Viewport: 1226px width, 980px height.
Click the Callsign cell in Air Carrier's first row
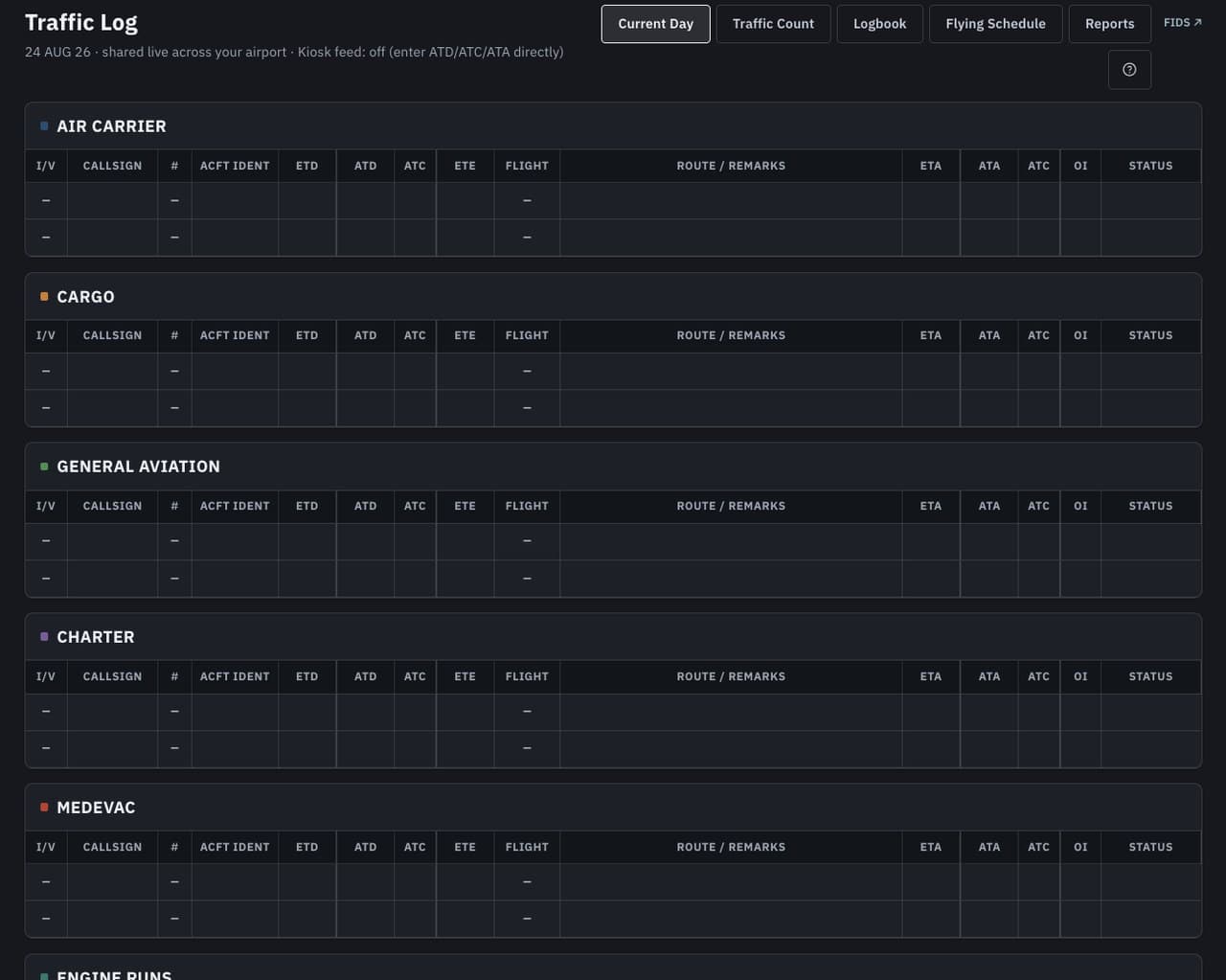click(112, 201)
